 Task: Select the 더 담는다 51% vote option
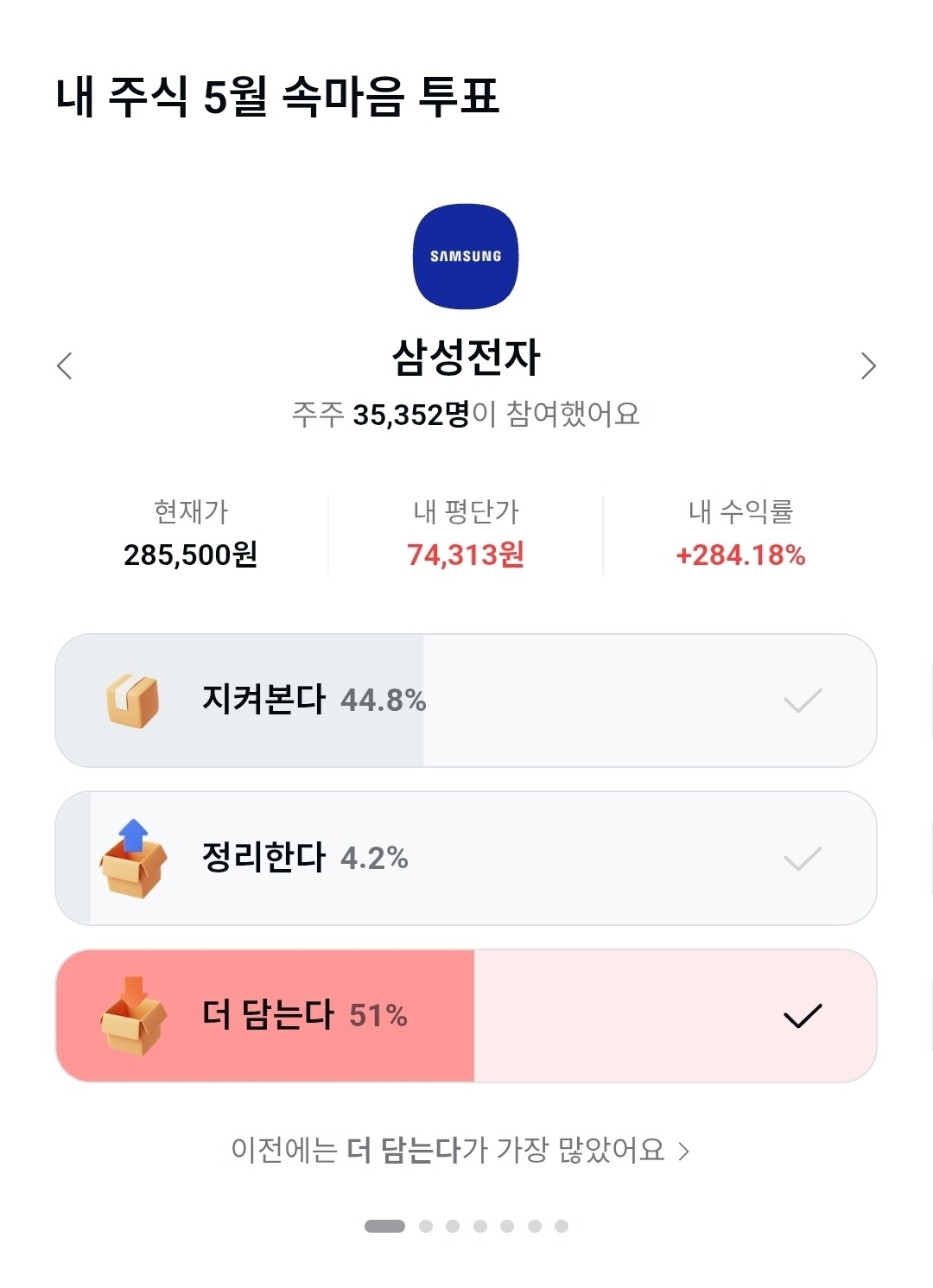pos(466,1016)
